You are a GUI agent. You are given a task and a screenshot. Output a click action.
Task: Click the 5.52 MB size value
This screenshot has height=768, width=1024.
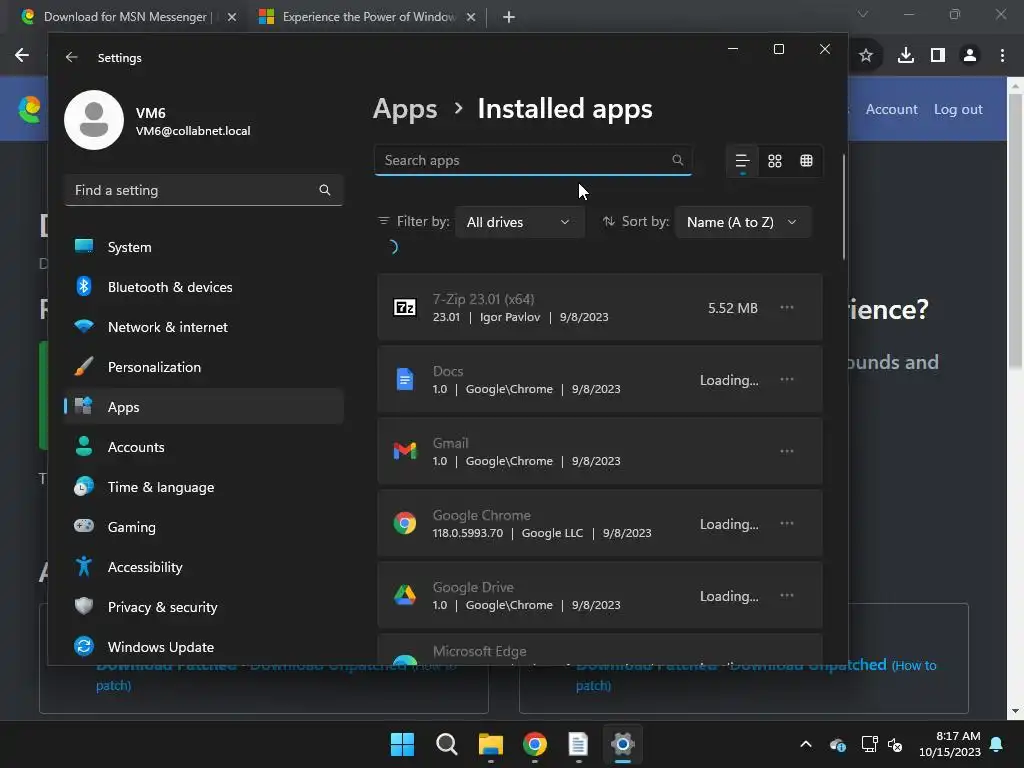733,308
